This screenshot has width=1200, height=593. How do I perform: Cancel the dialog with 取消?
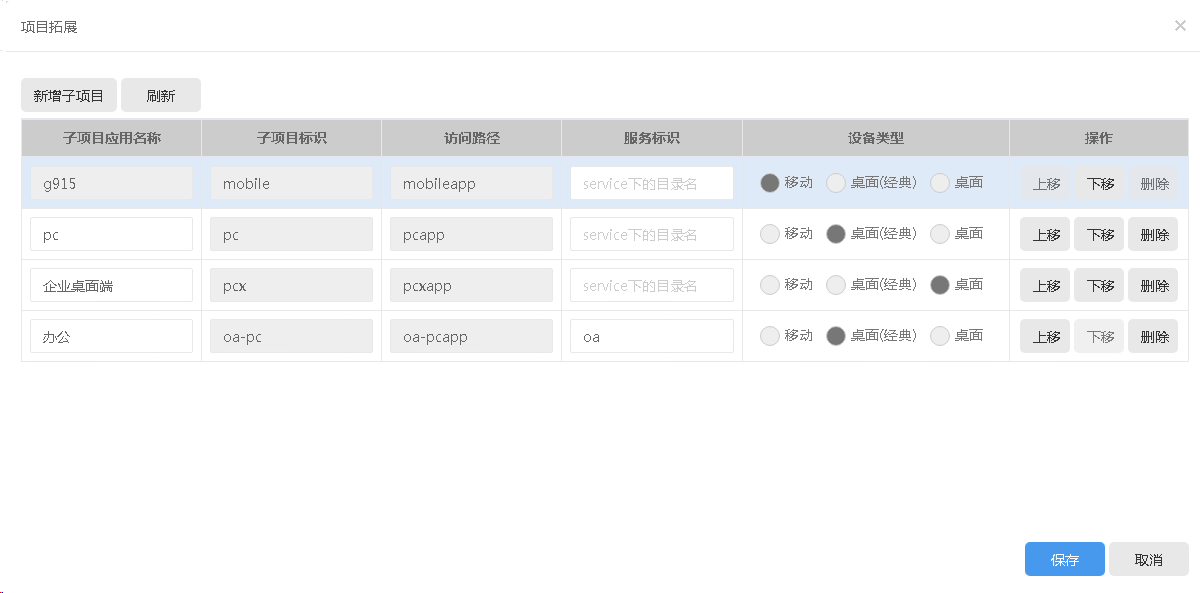pos(1149,559)
